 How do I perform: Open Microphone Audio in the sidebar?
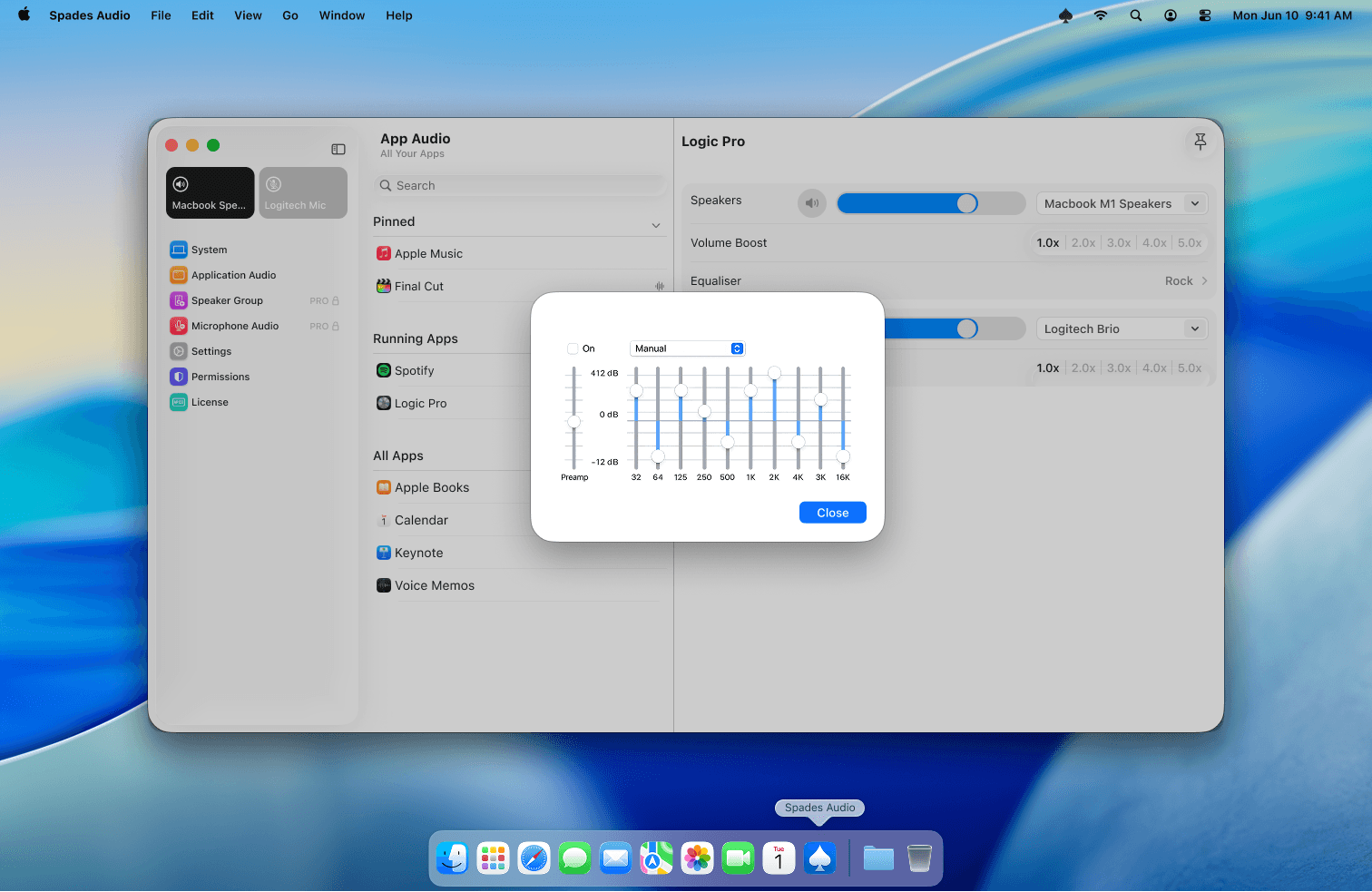[234, 326]
